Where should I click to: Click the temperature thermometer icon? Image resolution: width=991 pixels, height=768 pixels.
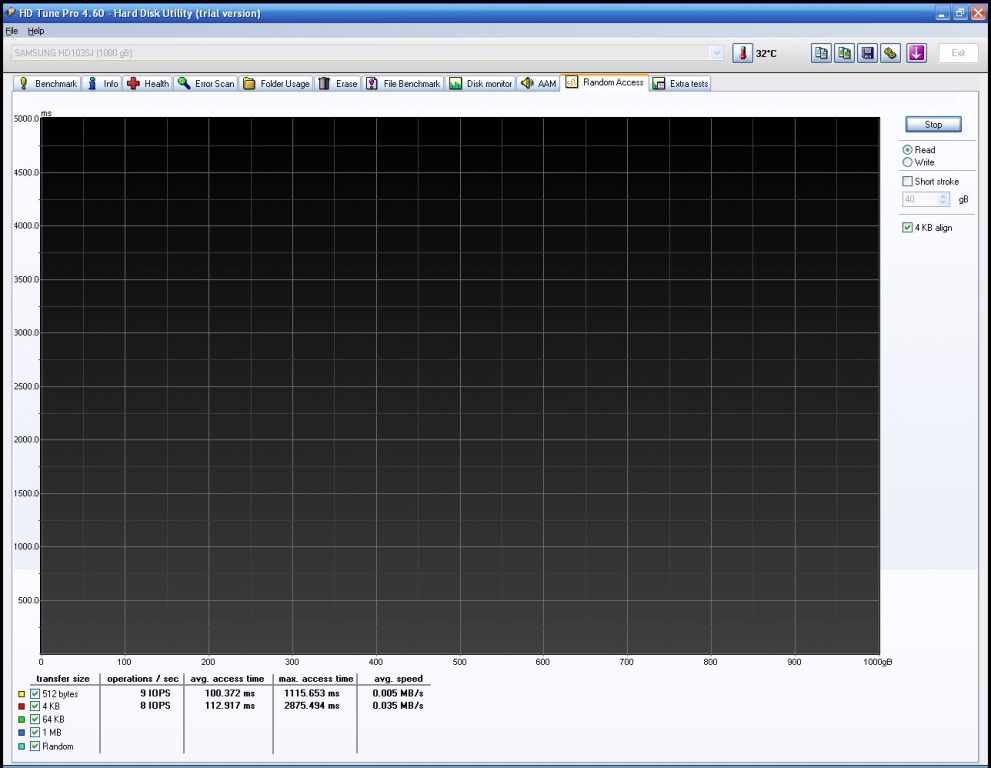click(x=743, y=53)
